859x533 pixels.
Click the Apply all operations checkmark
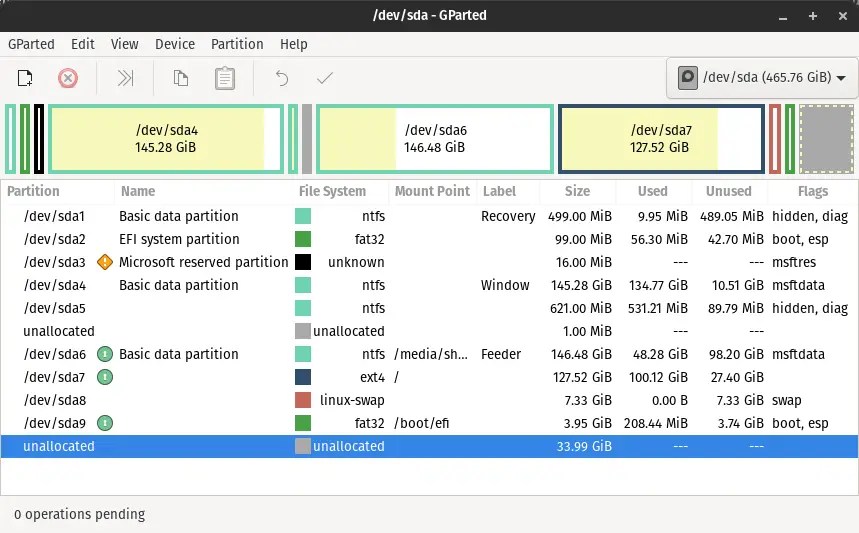coord(325,78)
